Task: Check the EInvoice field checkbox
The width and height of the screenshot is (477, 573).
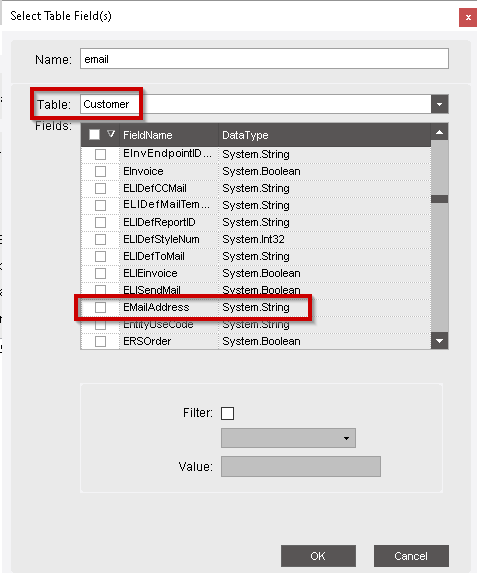Action: coord(101,171)
